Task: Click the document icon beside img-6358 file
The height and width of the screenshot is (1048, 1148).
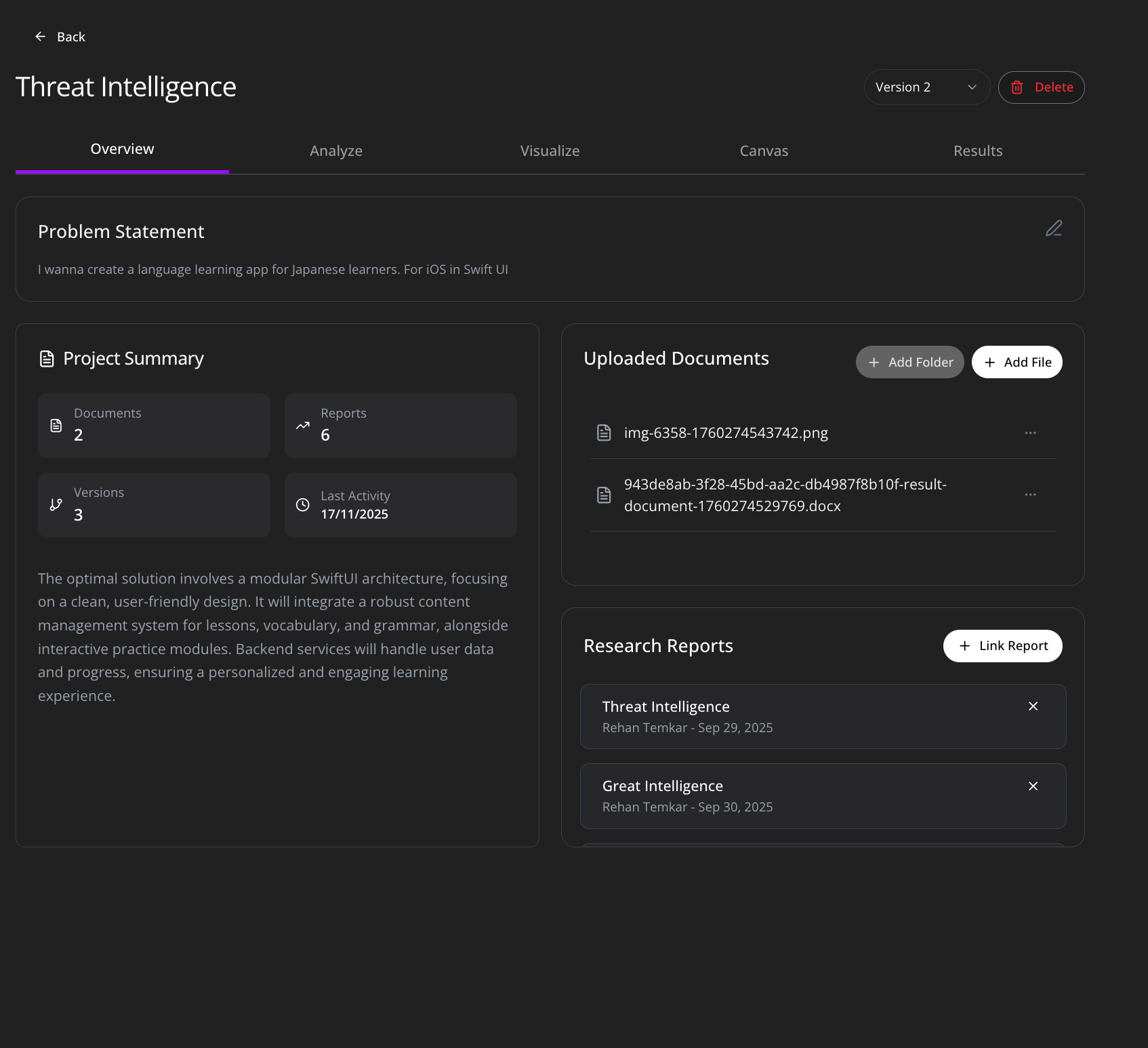Action: coord(604,432)
